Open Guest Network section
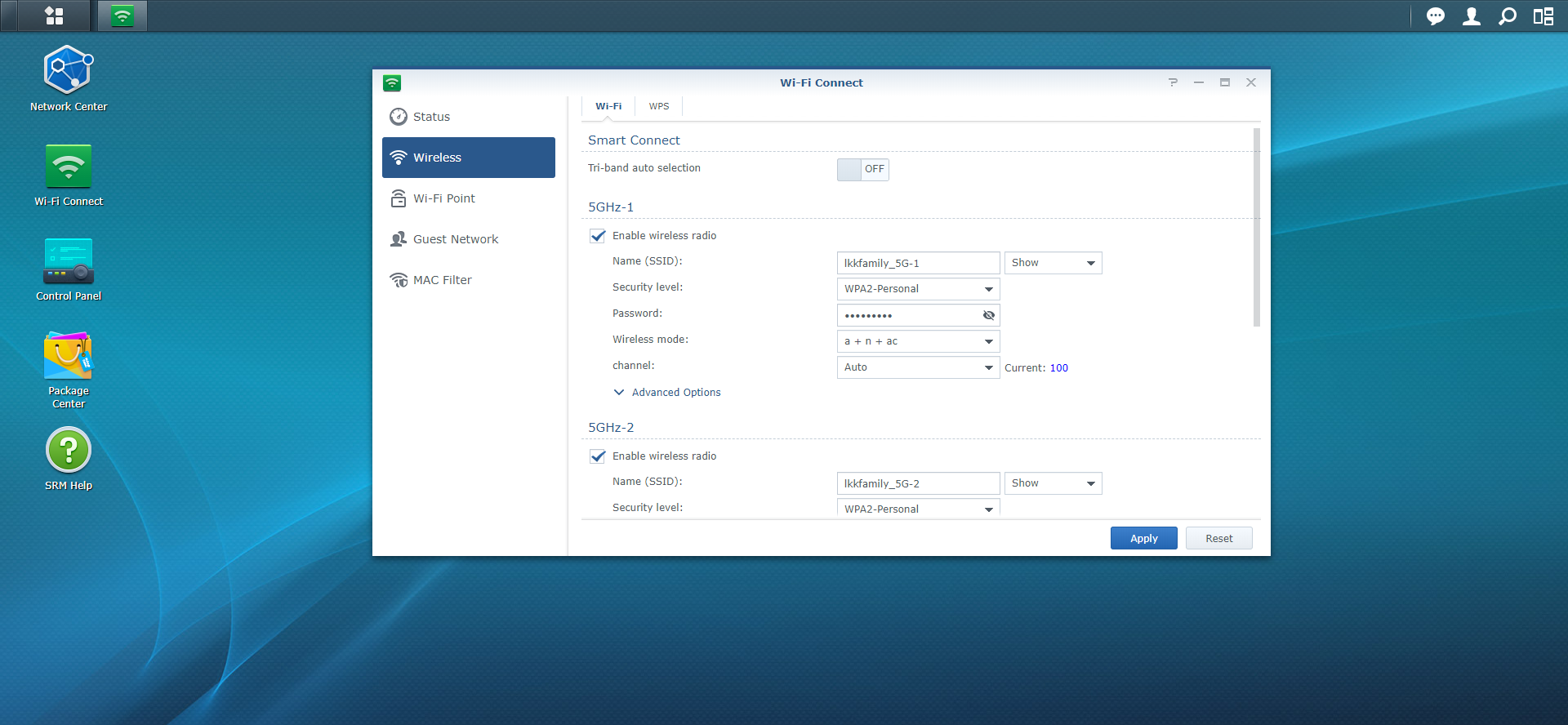Viewport: 1568px width, 725px height. (469, 239)
